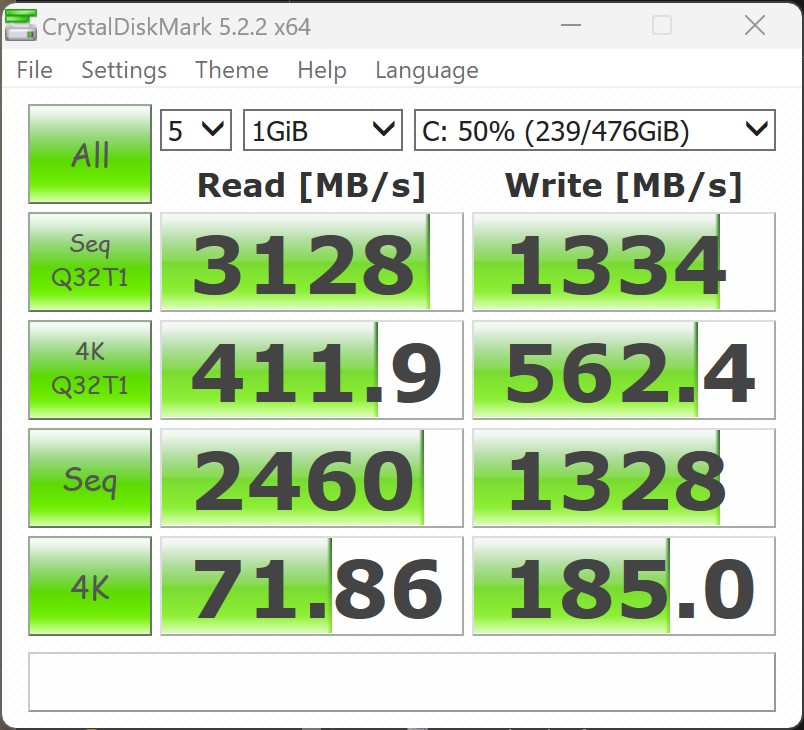Select the 4K Q32T1 write result 562.4
Image resolution: width=804 pixels, height=730 pixels.
pyautogui.click(x=624, y=370)
